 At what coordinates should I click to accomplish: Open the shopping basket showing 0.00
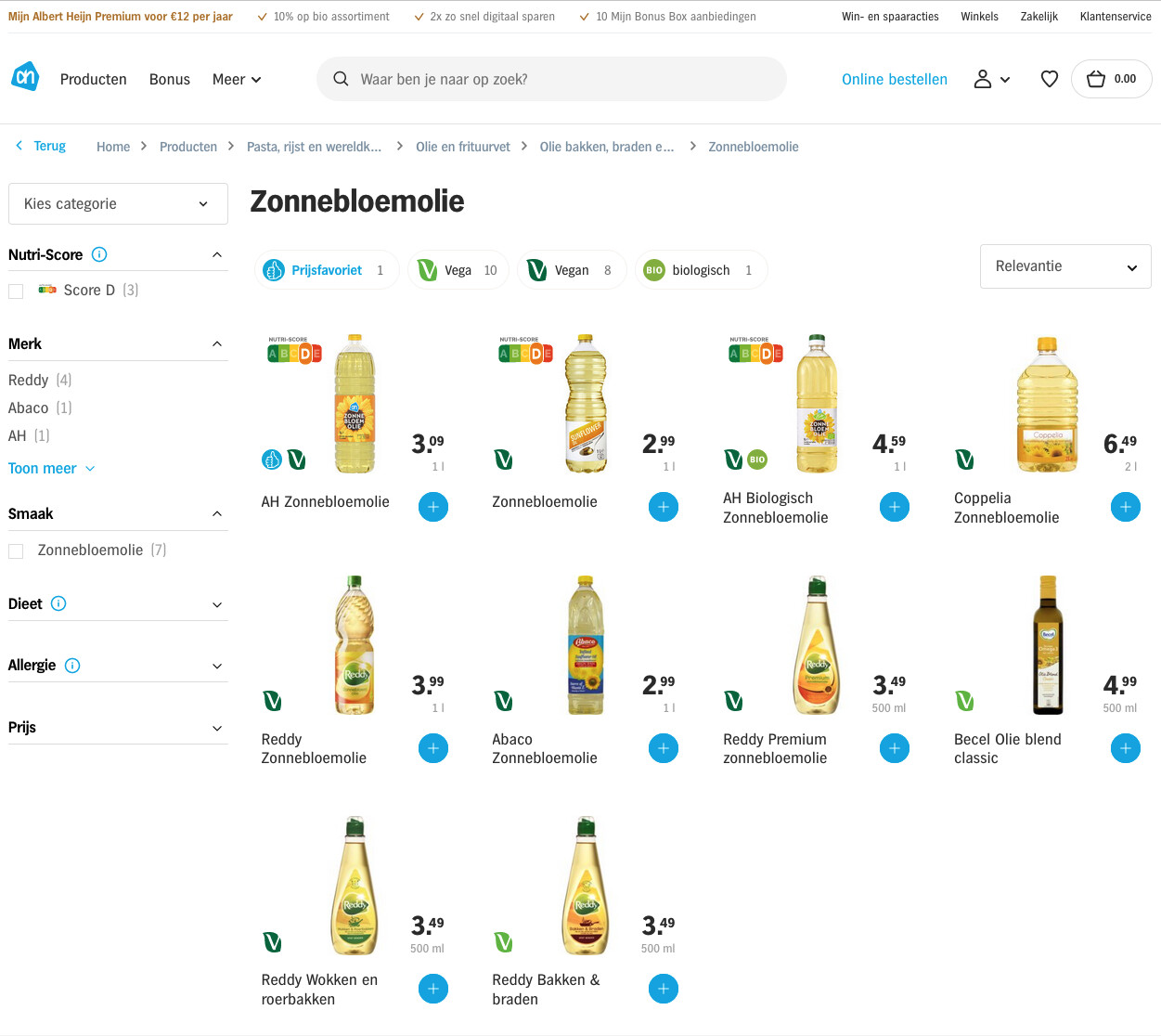1111,79
